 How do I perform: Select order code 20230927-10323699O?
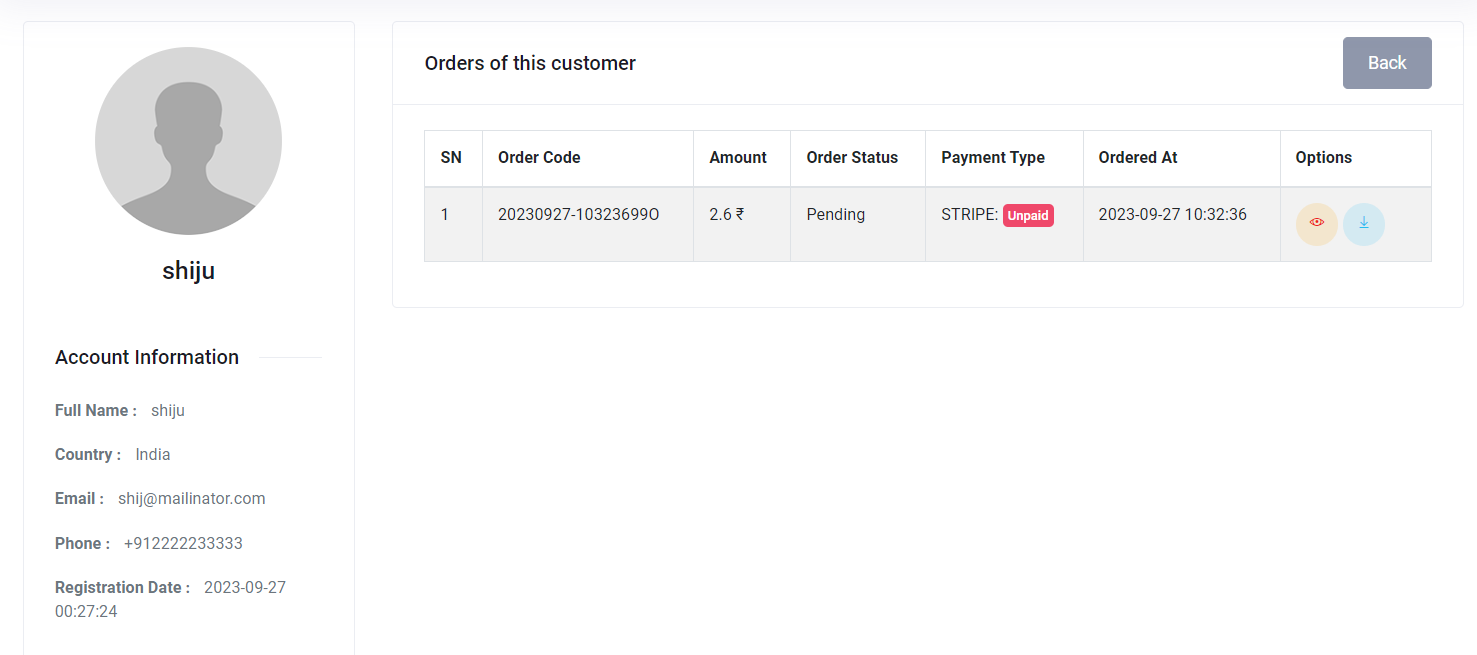(578, 215)
